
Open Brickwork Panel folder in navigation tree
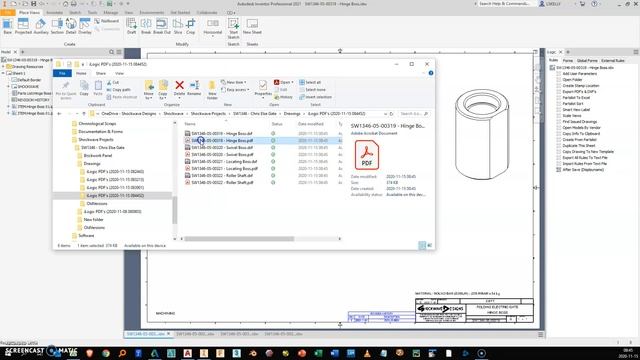[x=98, y=156]
